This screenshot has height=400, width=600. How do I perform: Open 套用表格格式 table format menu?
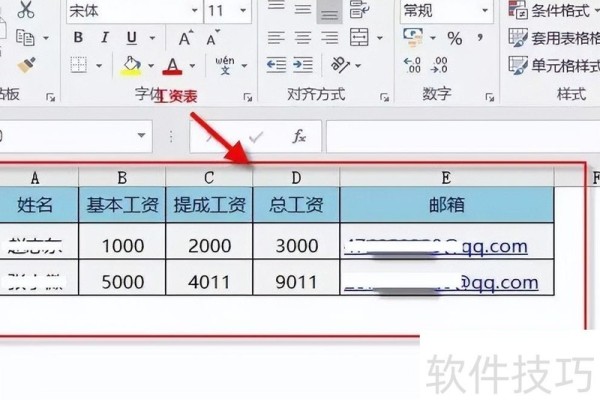(554, 38)
